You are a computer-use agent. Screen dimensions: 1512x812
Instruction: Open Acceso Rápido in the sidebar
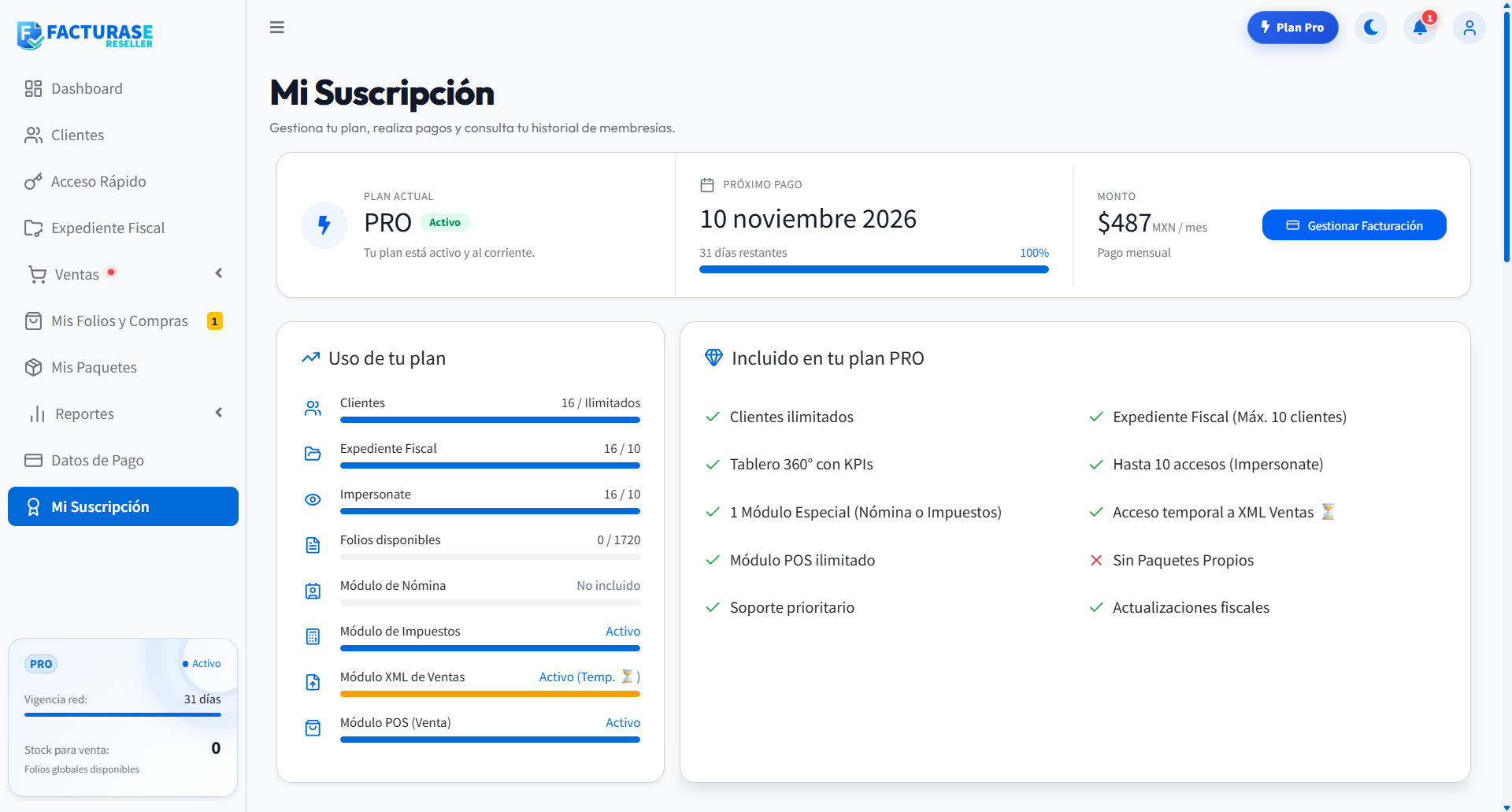[123, 181]
